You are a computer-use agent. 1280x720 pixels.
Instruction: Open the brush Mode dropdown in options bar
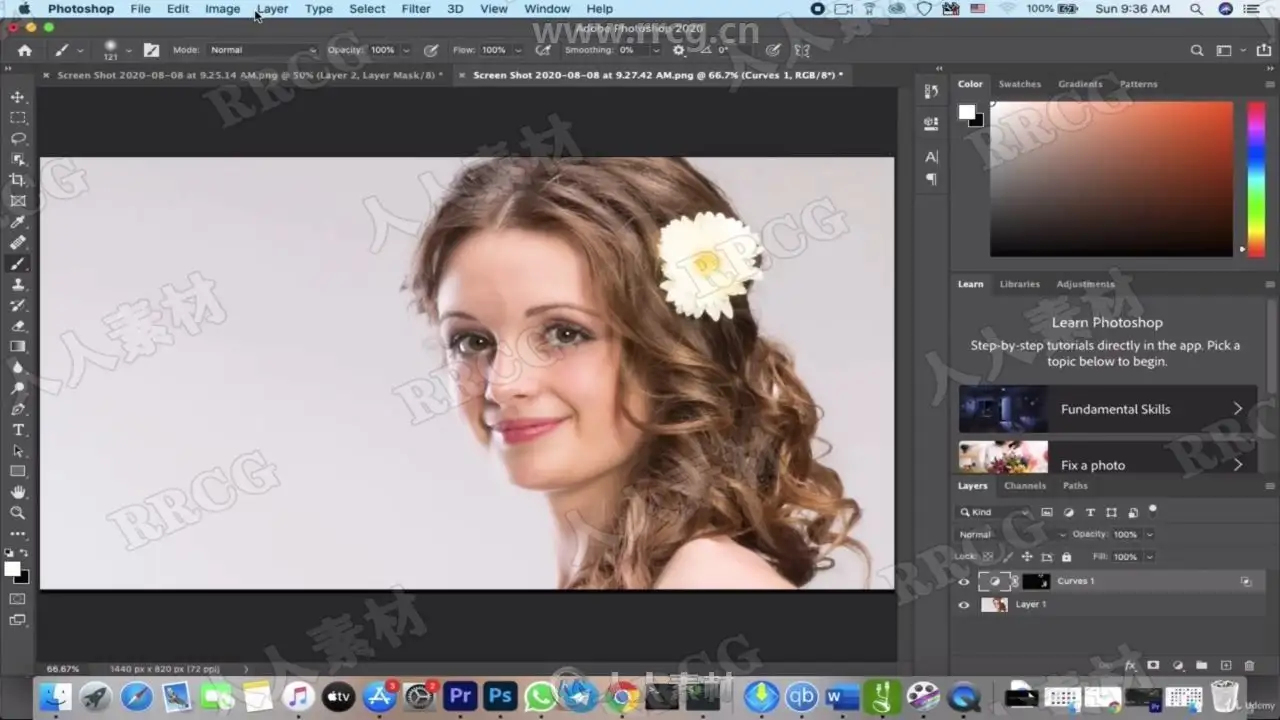pyautogui.click(x=262, y=50)
